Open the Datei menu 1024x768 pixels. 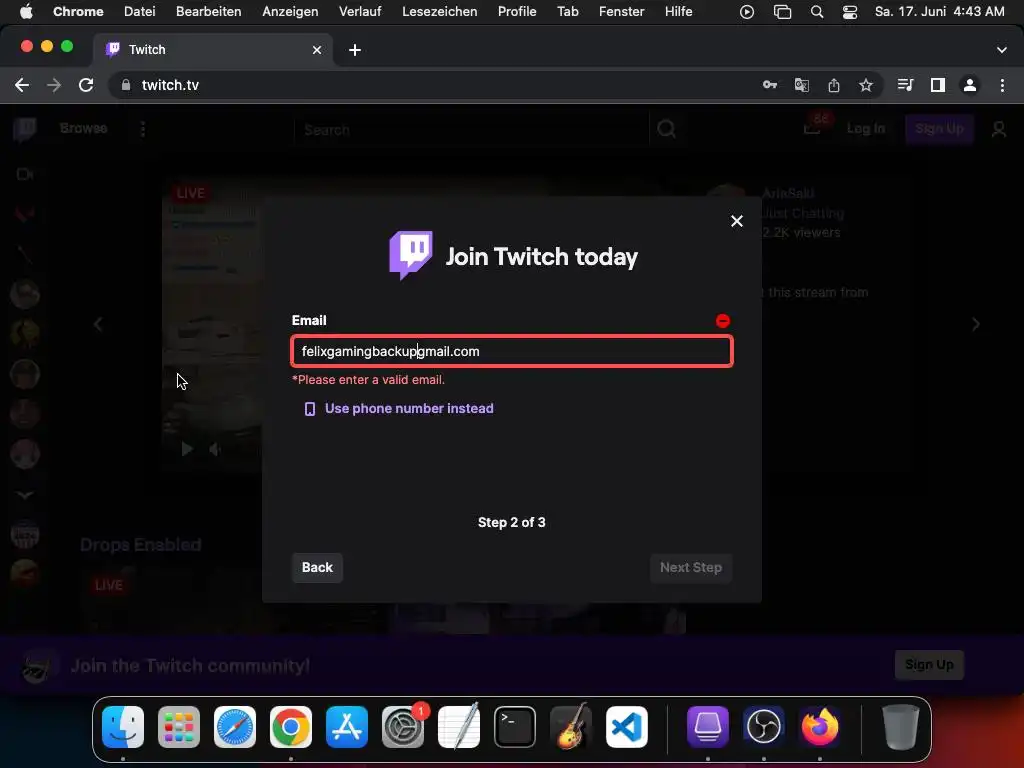coord(140,12)
